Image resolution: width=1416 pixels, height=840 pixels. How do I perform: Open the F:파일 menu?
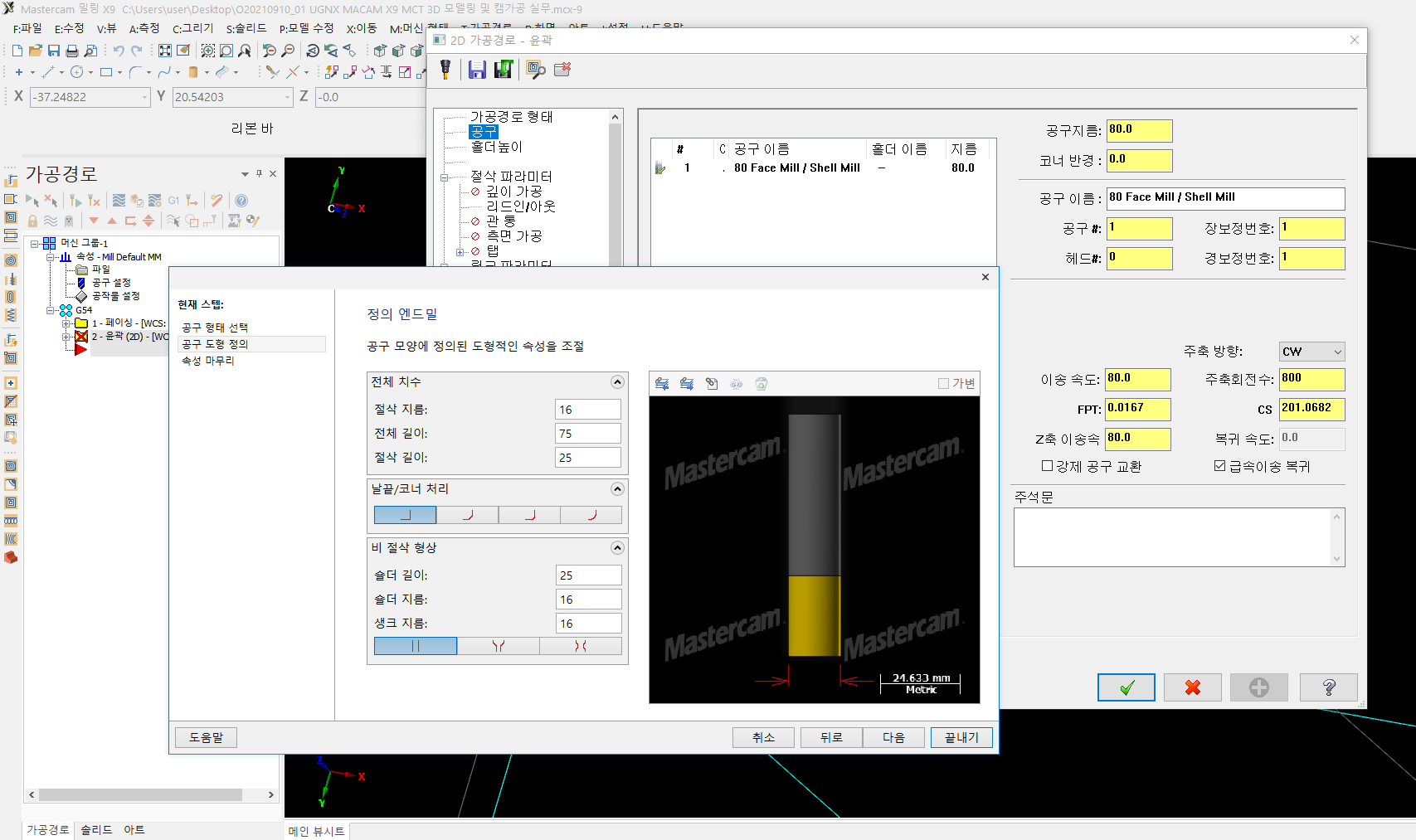click(x=27, y=28)
